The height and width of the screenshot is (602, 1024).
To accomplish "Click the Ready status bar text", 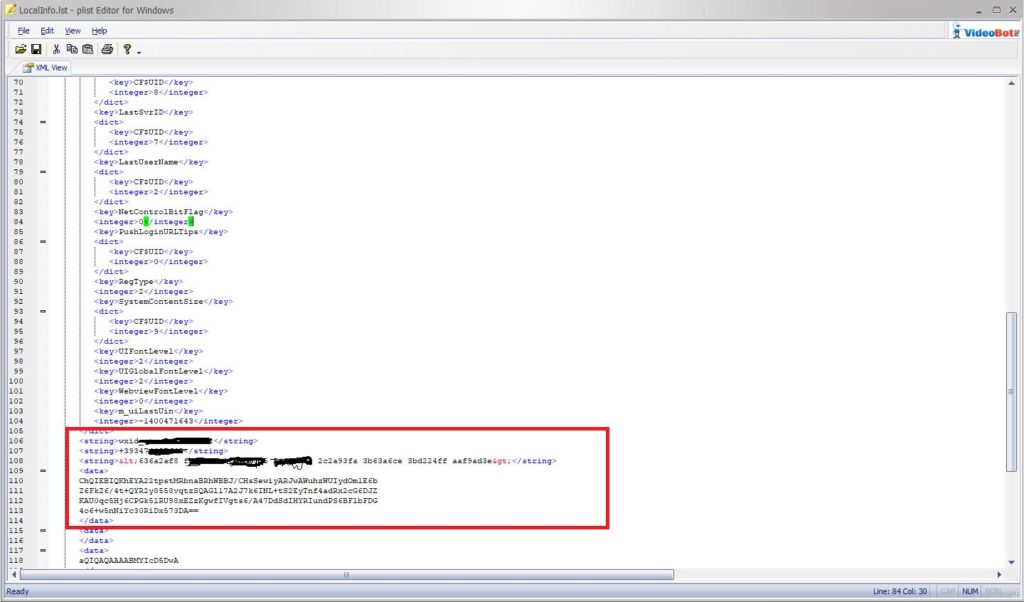I will click(18, 592).
